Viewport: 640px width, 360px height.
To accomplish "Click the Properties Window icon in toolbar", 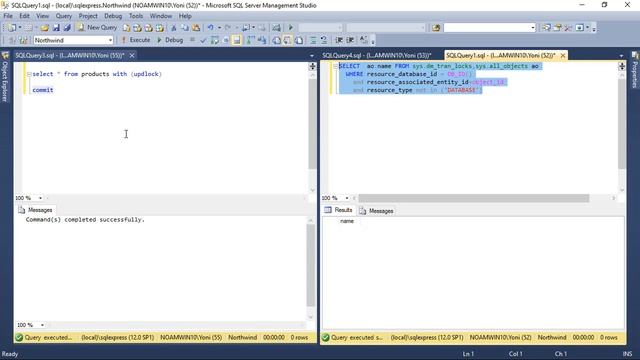I will (557, 28).
